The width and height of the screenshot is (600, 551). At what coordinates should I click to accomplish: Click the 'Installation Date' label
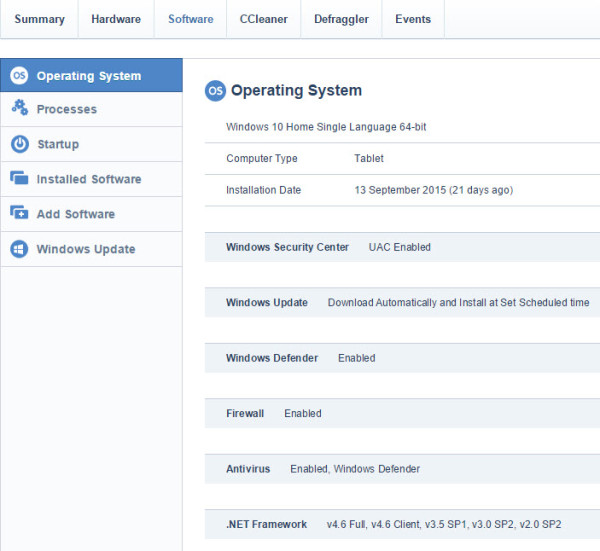point(264,190)
